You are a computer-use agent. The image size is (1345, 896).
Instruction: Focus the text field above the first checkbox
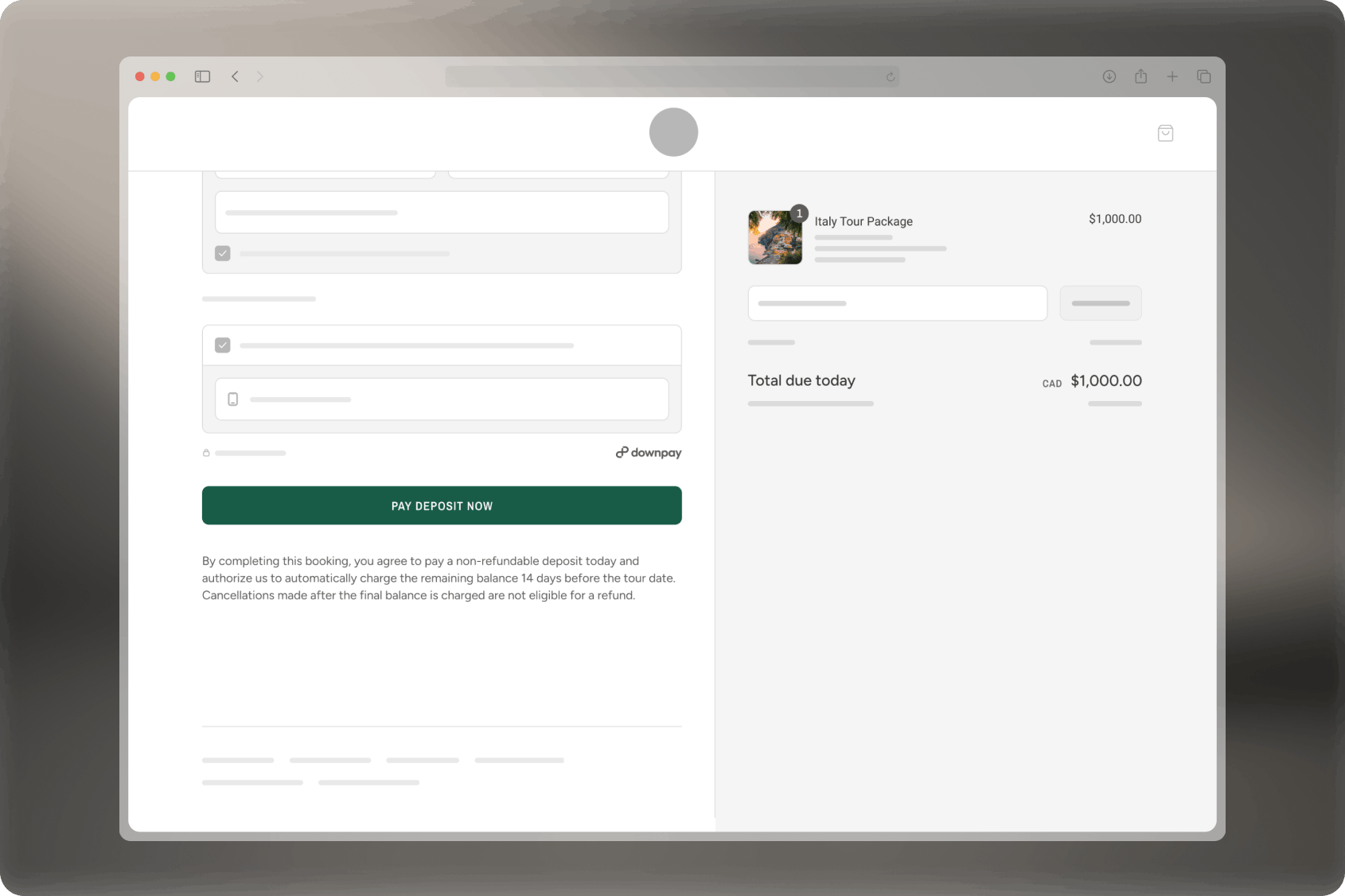click(442, 212)
